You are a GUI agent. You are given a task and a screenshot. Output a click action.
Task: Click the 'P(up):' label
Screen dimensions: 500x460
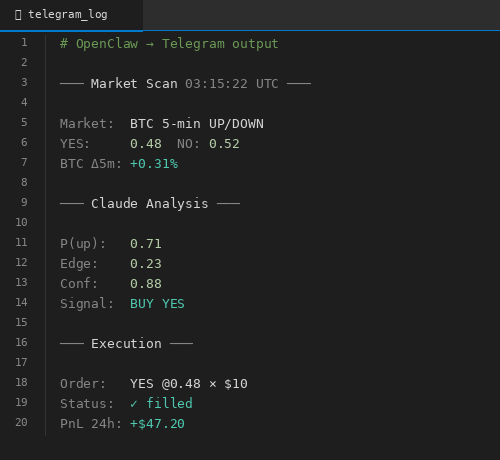(x=83, y=244)
